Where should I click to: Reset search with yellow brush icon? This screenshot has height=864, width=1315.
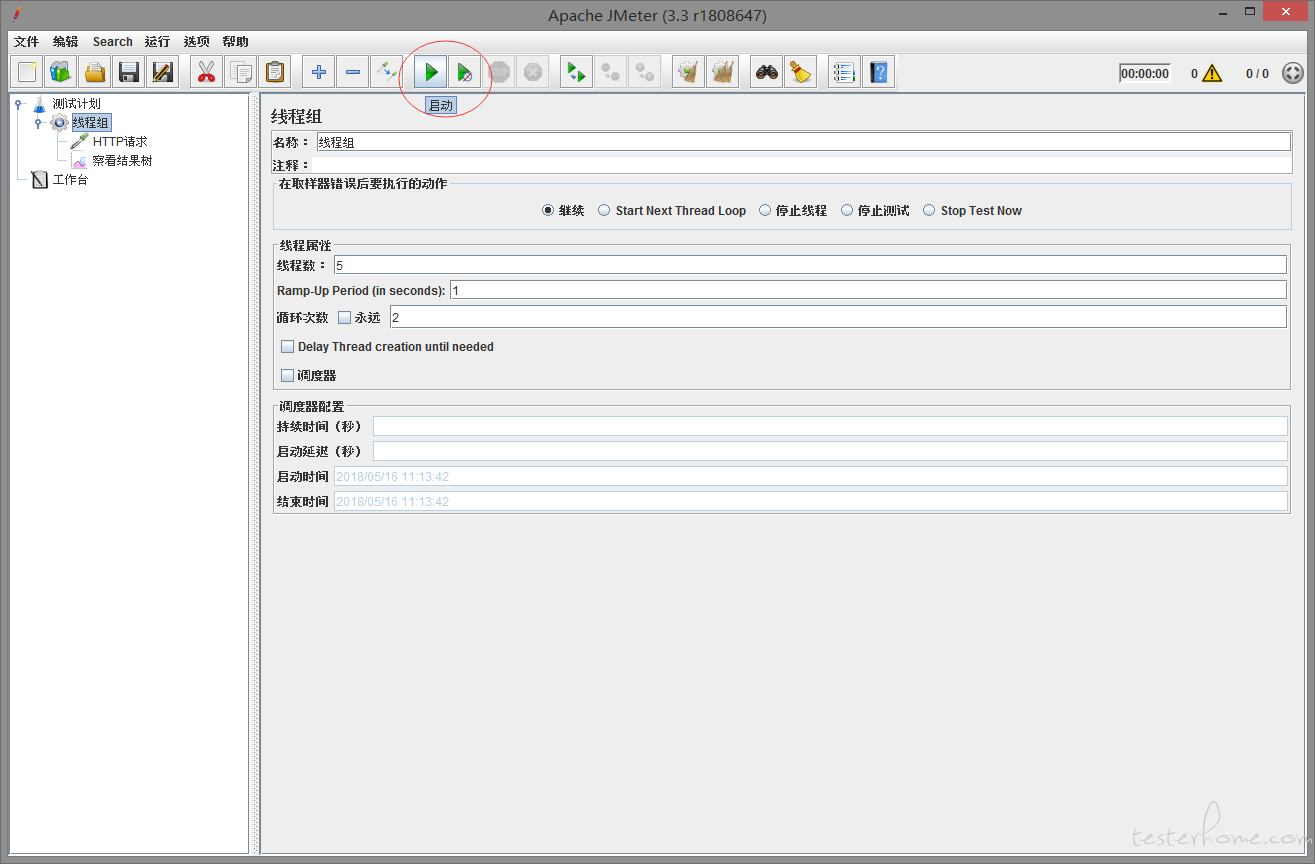(x=800, y=72)
